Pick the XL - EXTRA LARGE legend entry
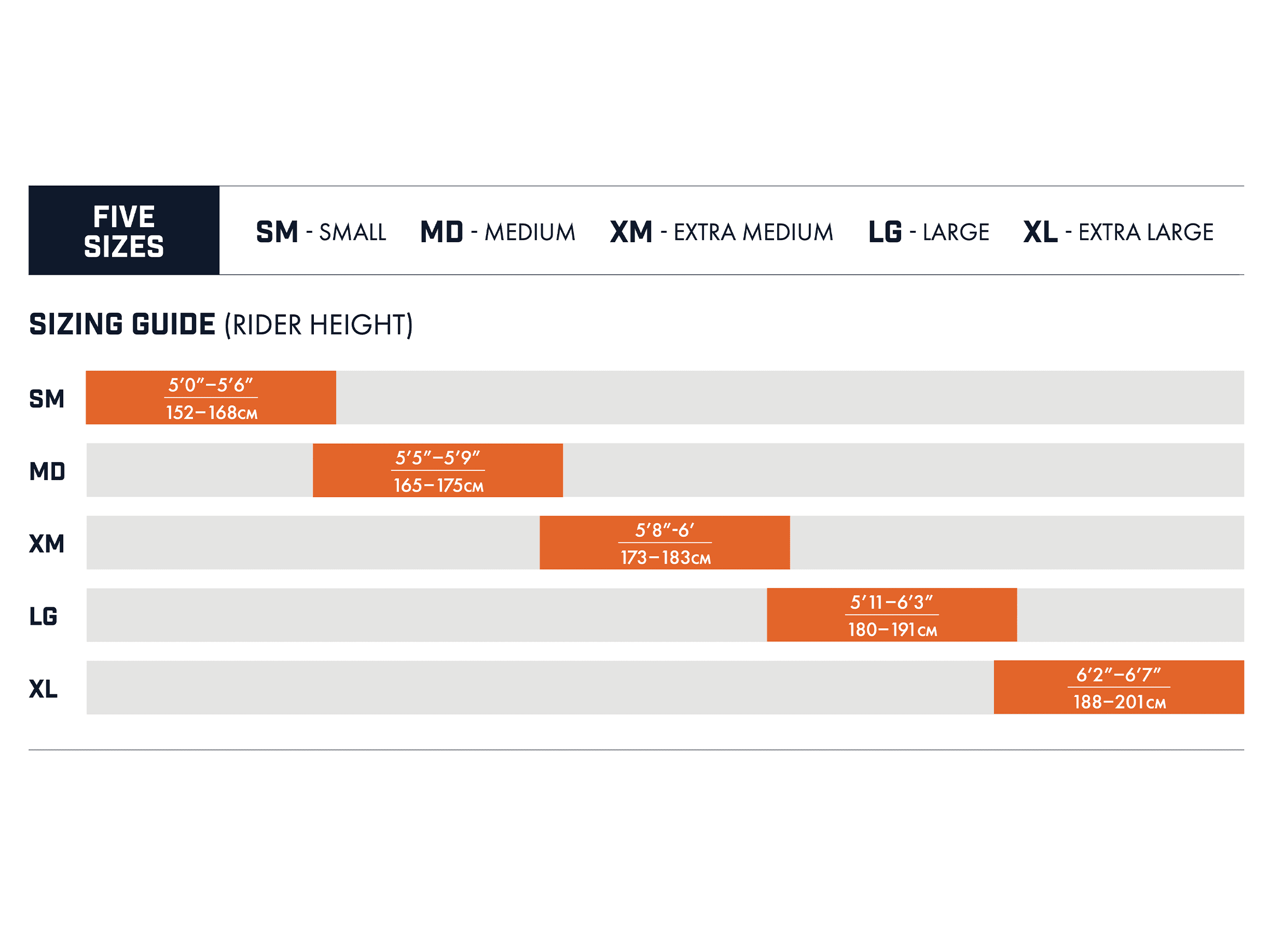The height and width of the screenshot is (952, 1270). [1117, 232]
